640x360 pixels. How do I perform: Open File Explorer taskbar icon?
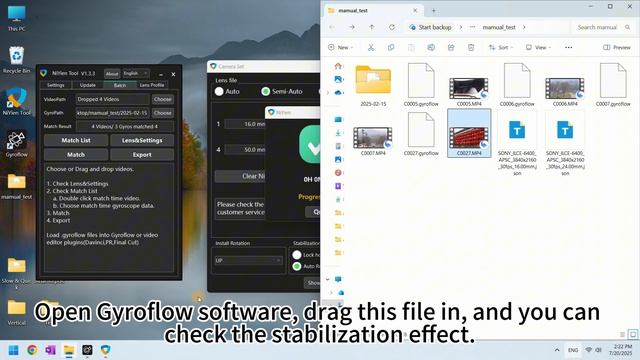point(69,350)
